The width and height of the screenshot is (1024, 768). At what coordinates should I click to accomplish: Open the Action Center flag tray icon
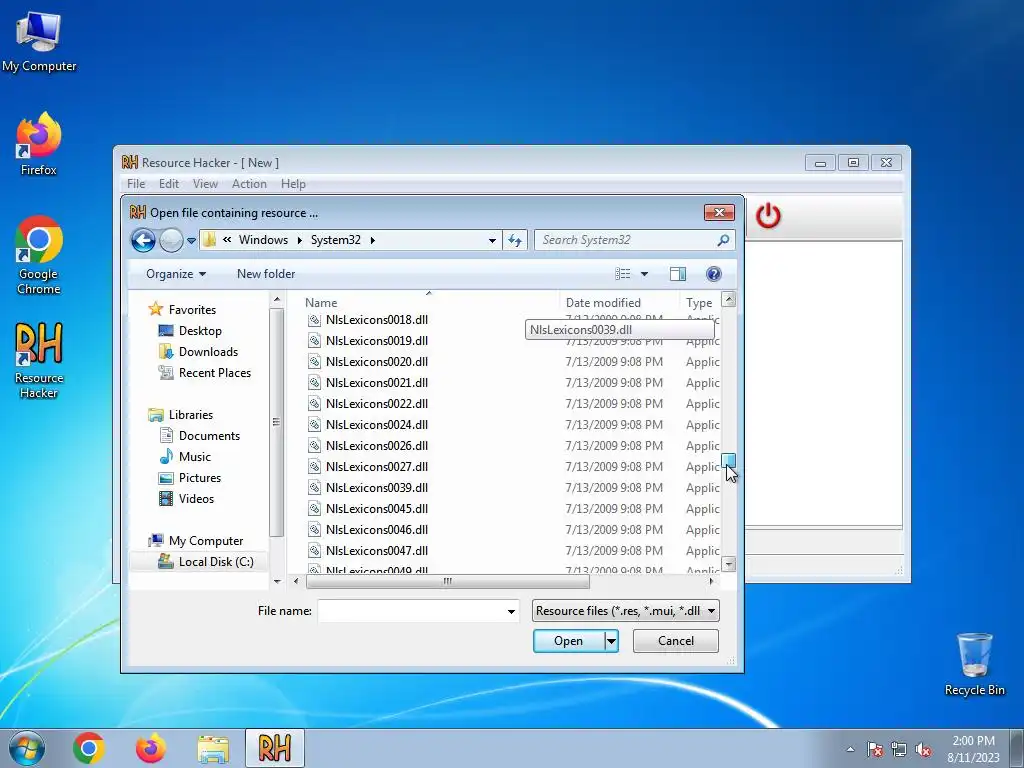point(874,750)
